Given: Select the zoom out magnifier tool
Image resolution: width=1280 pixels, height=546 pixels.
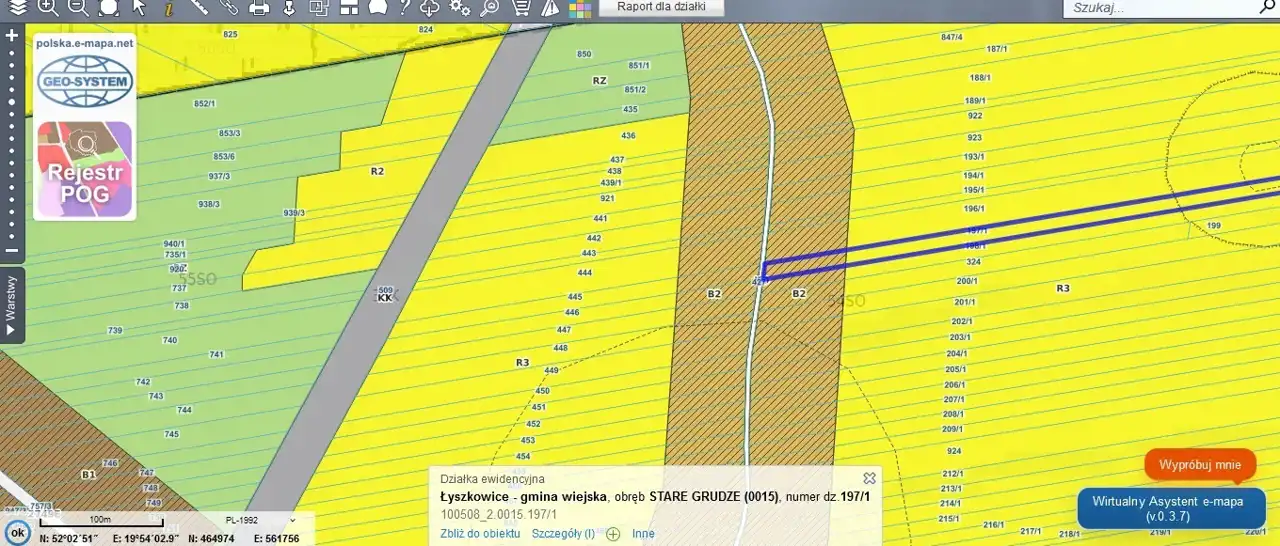Looking at the screenshot, I should [x=78, y=8].
